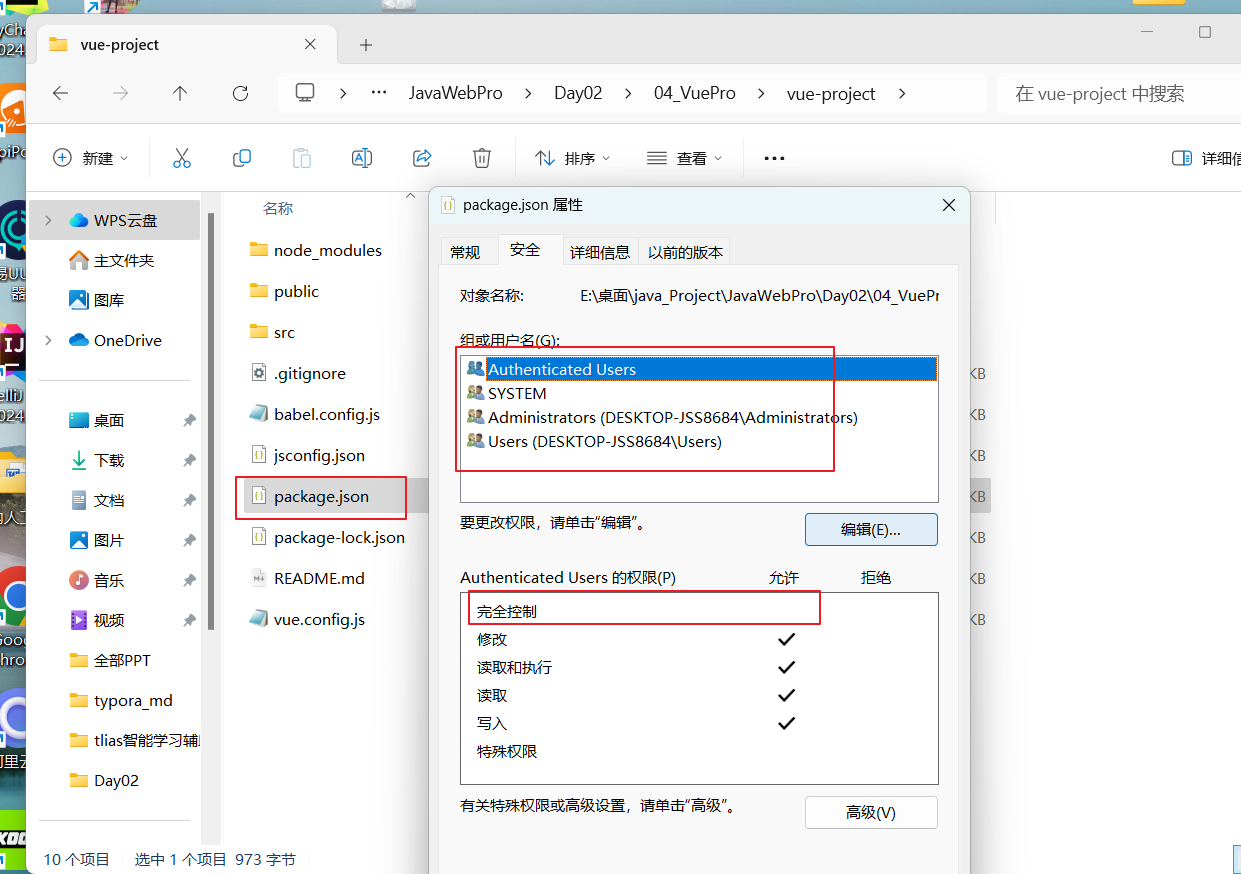Select the Rename icon

pos(361,157)
